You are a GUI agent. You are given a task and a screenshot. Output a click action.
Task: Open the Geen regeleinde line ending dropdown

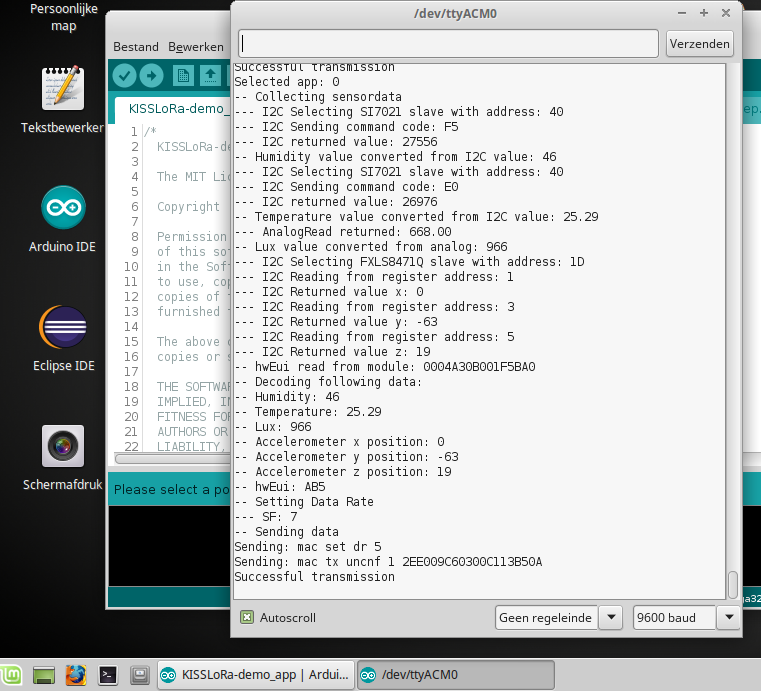tap(559, 618)
